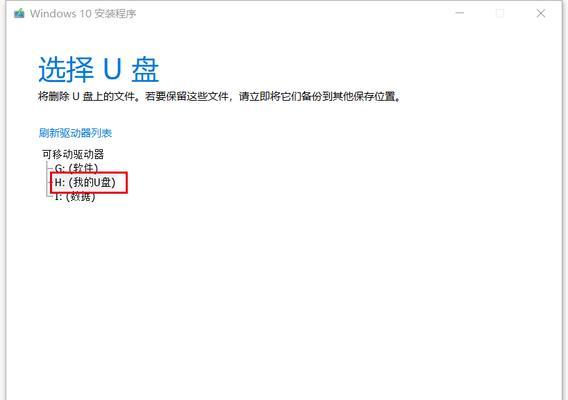Choose H: (我的U盘) as the target drive

85,182
